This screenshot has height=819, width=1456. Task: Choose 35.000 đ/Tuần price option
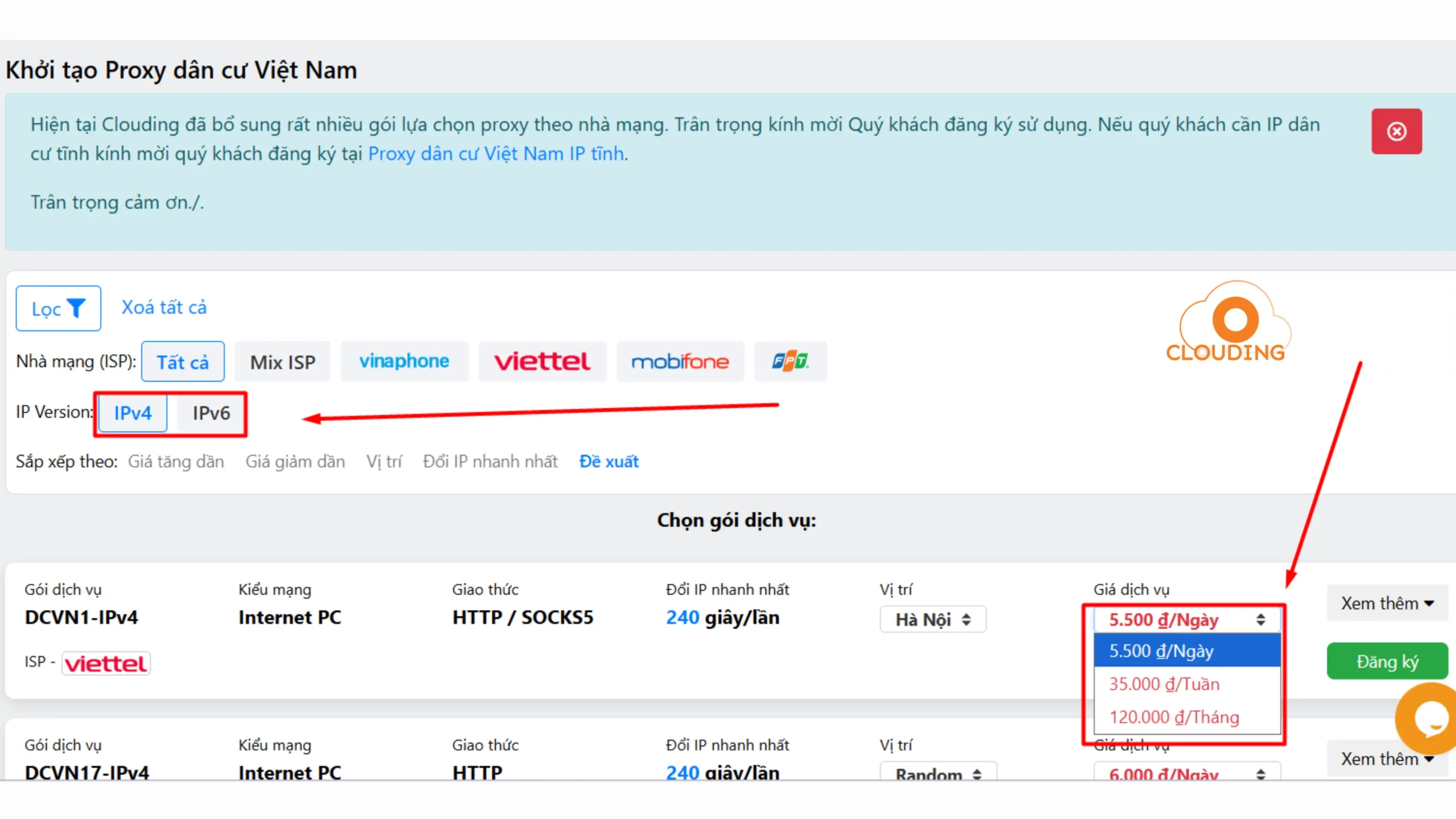tap(1164, 684)
